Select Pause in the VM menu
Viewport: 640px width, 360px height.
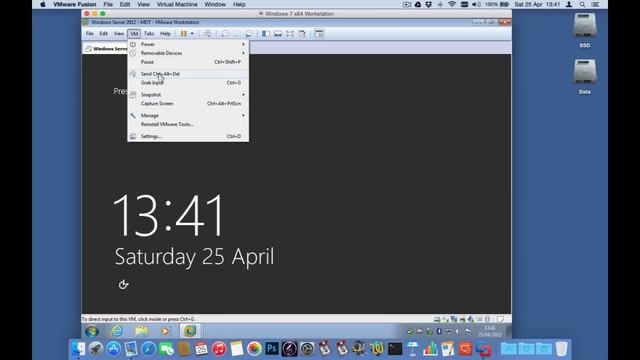tap(188, 62)
